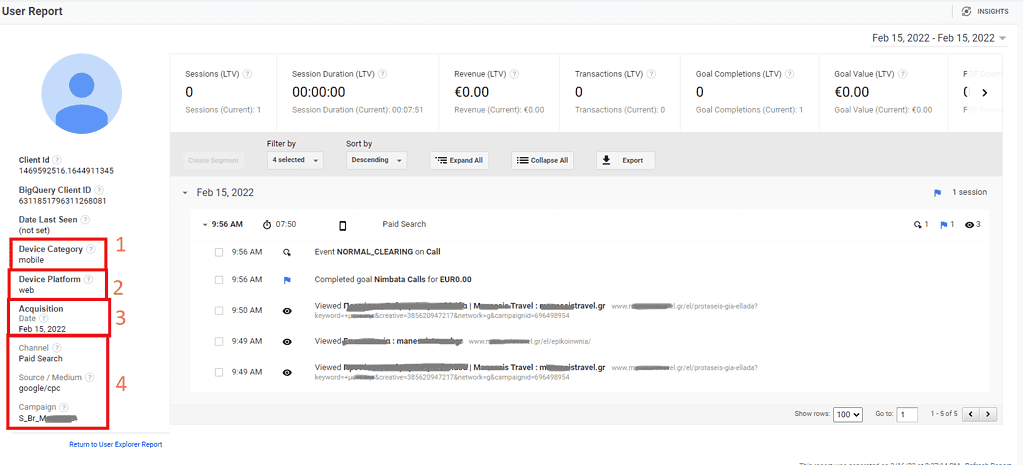
Task: Check the Nimbata Calls goal row checkbox
Action: click(x=219, y=280)
